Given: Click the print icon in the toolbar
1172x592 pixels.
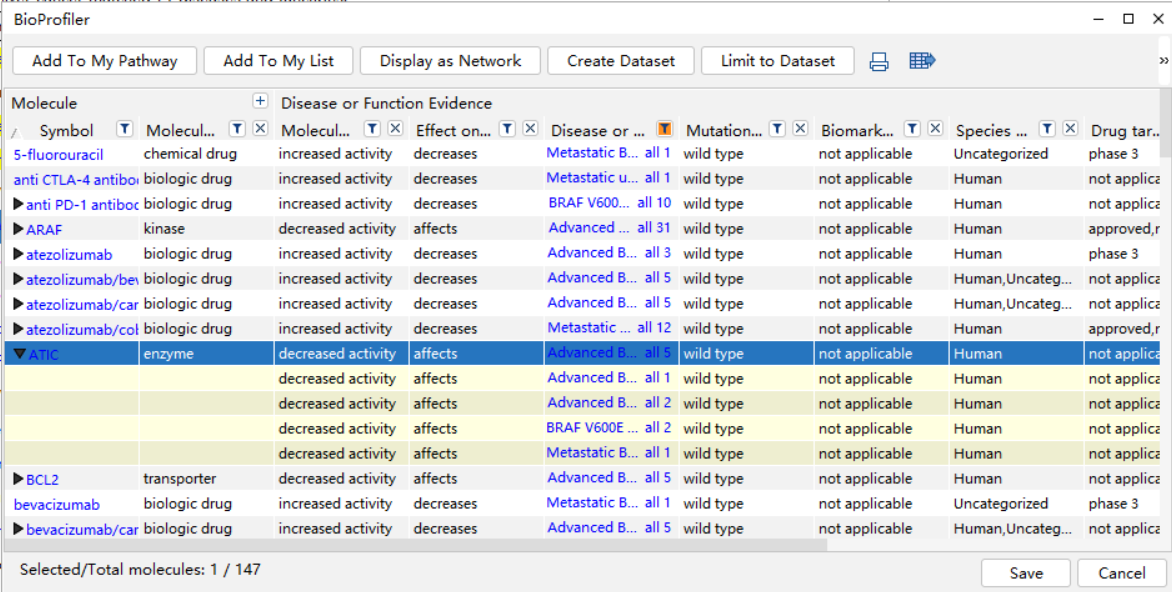Looking at the screenshot, I should point(879,62).
